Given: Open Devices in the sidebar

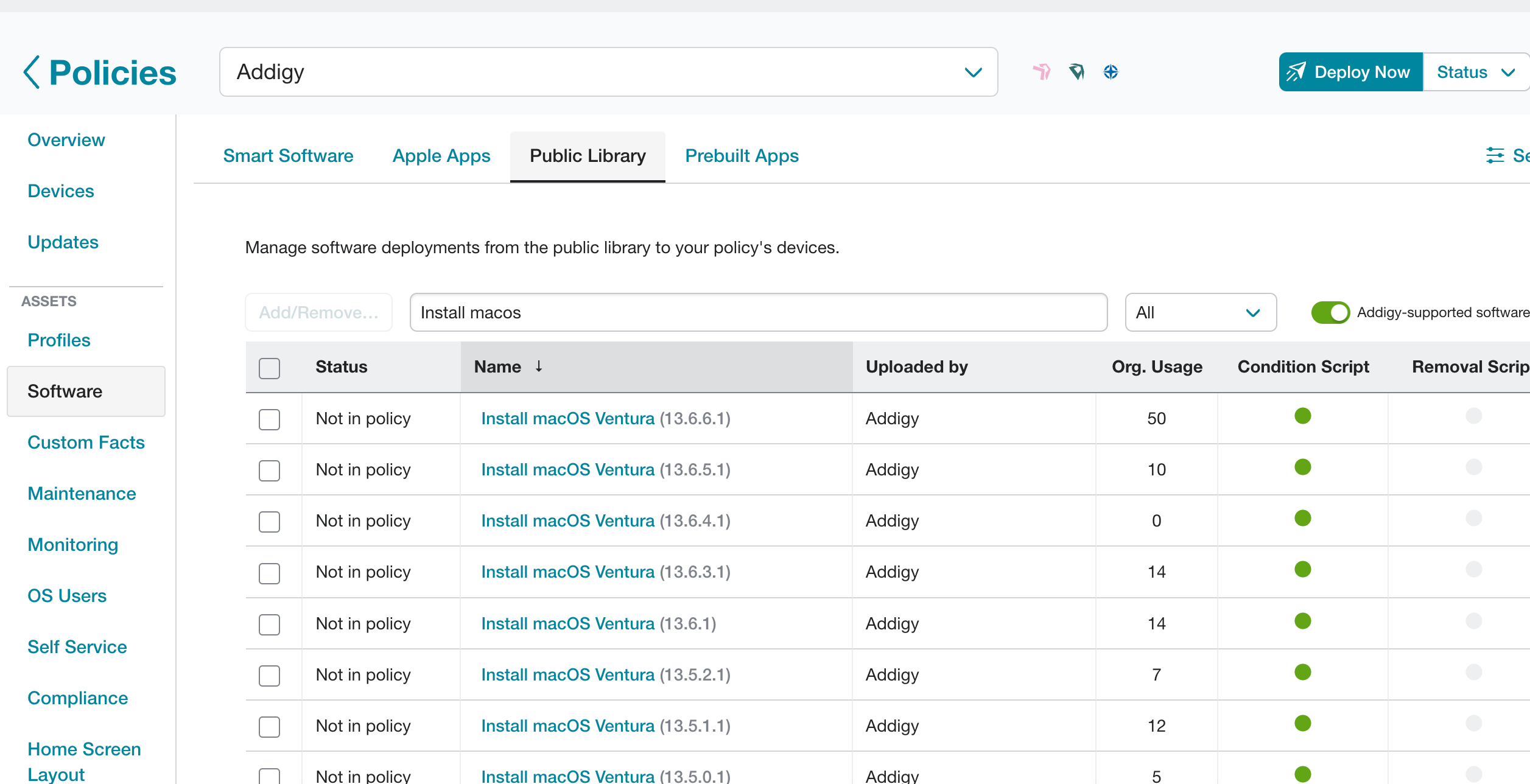Looking at the screenshot, I should [61, 191].
